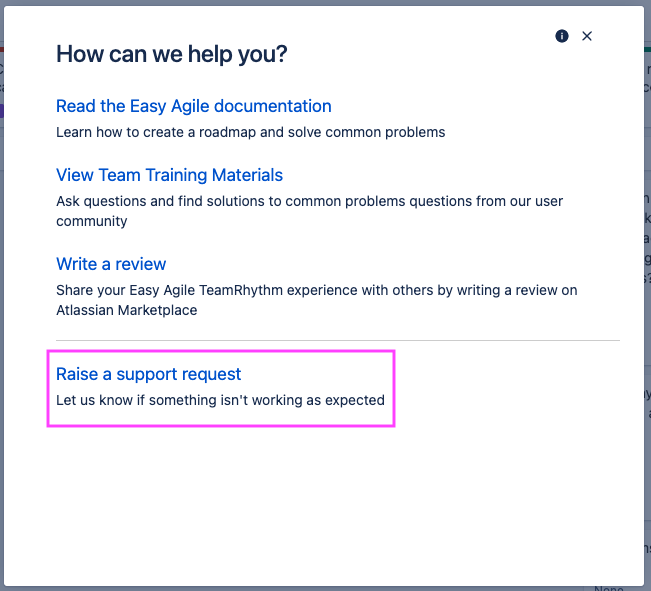The height and width of the screenshot is (591, 651).
Task: Click the "How can we help you?" heading
Action: (171, 54)
